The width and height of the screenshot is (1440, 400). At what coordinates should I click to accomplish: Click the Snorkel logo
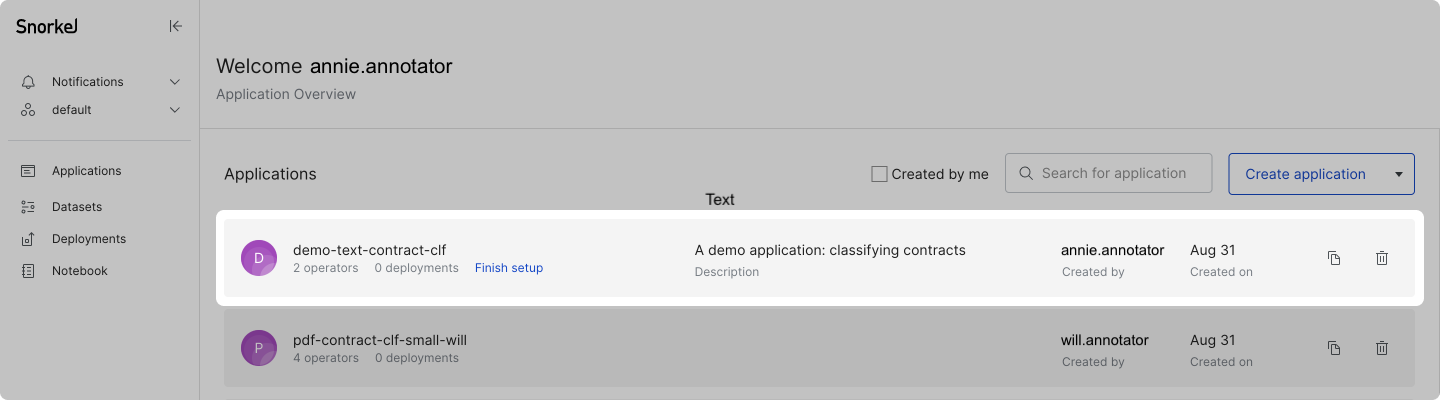(x=47, y=26)
